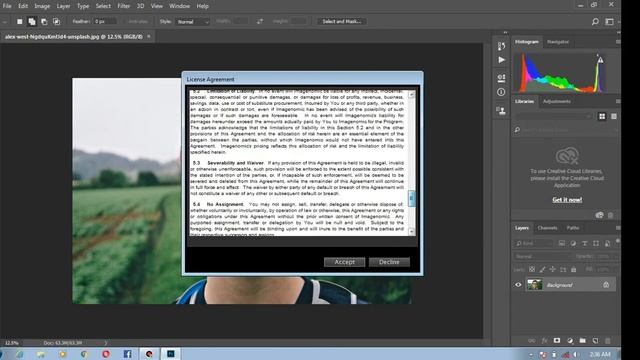This screenshot has height=360, width=640.
Task: Open Layers Opacity value dropdown
Action: coord(608,256)
